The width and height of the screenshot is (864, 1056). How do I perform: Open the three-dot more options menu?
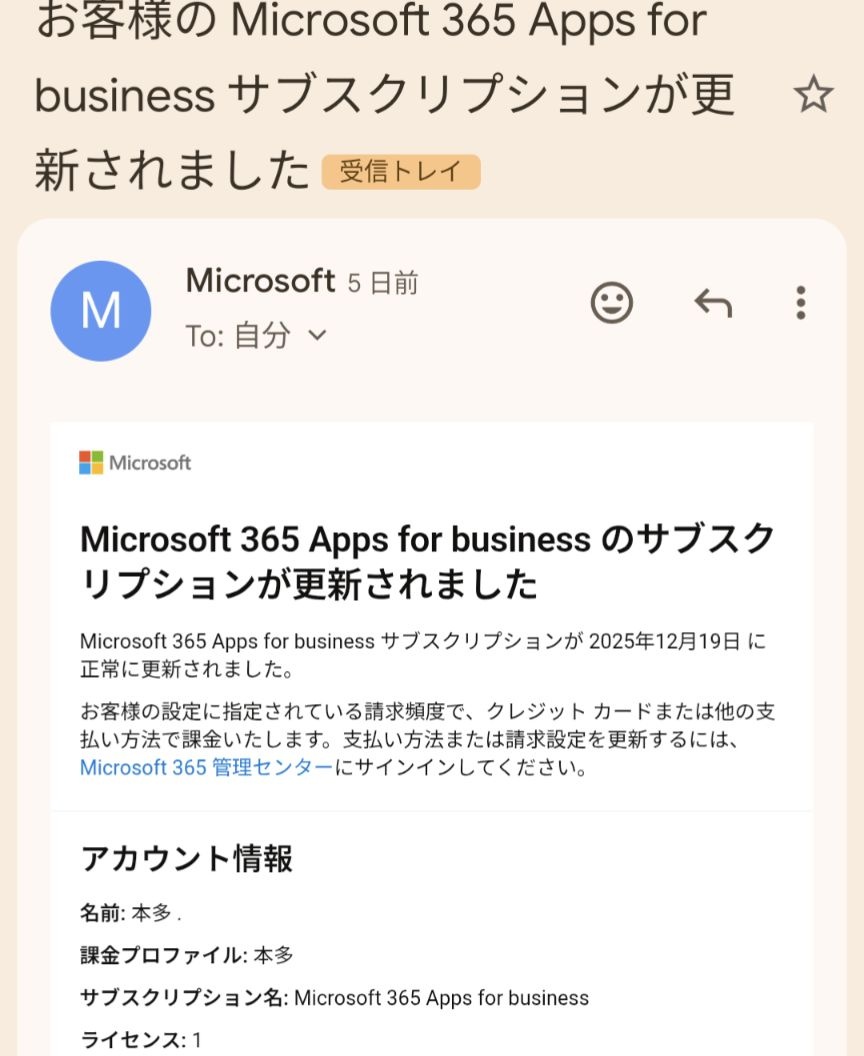point(800,302)
